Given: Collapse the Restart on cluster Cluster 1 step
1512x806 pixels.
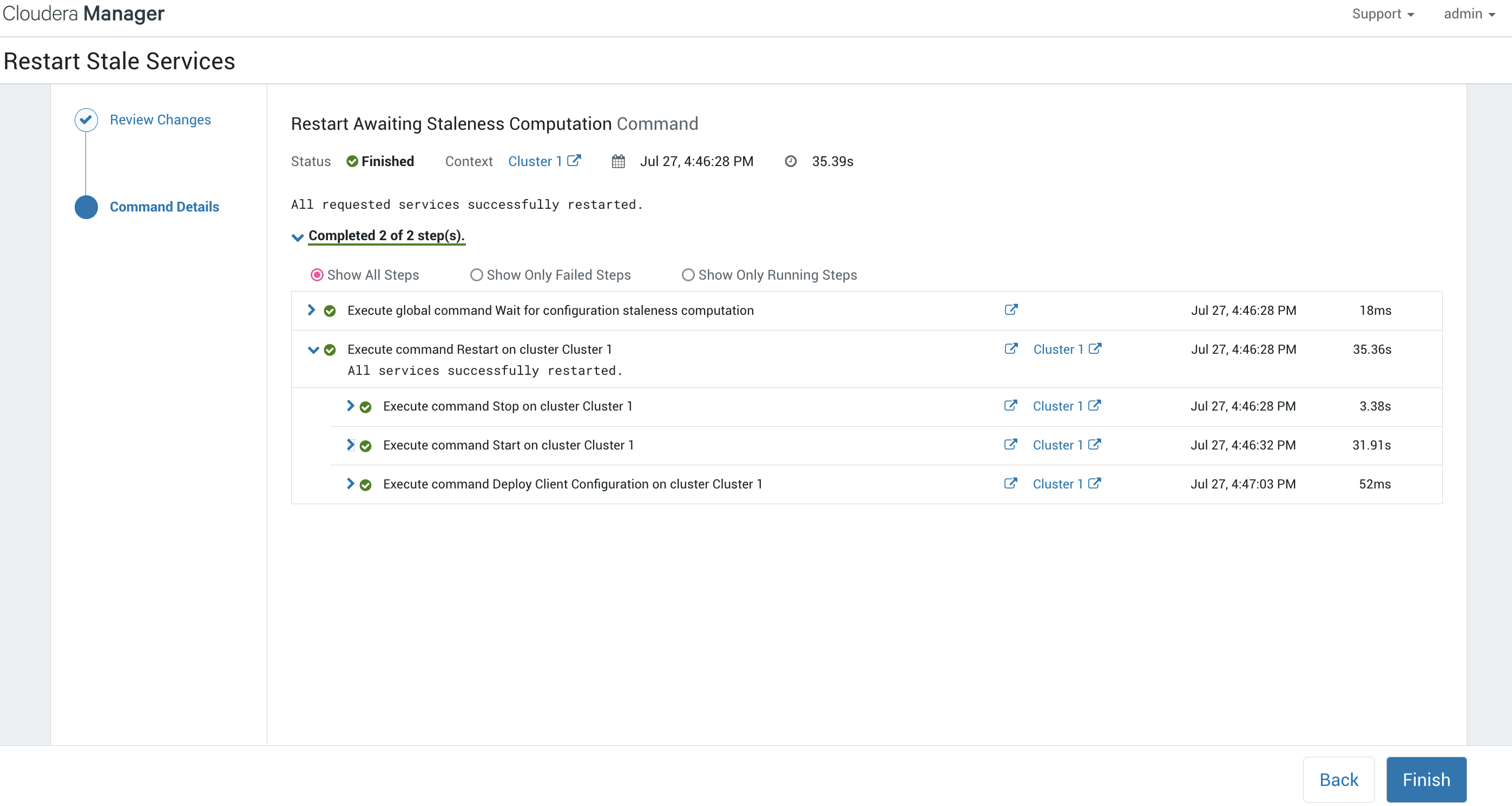Looking at the screenshot, I should point(313,350).
